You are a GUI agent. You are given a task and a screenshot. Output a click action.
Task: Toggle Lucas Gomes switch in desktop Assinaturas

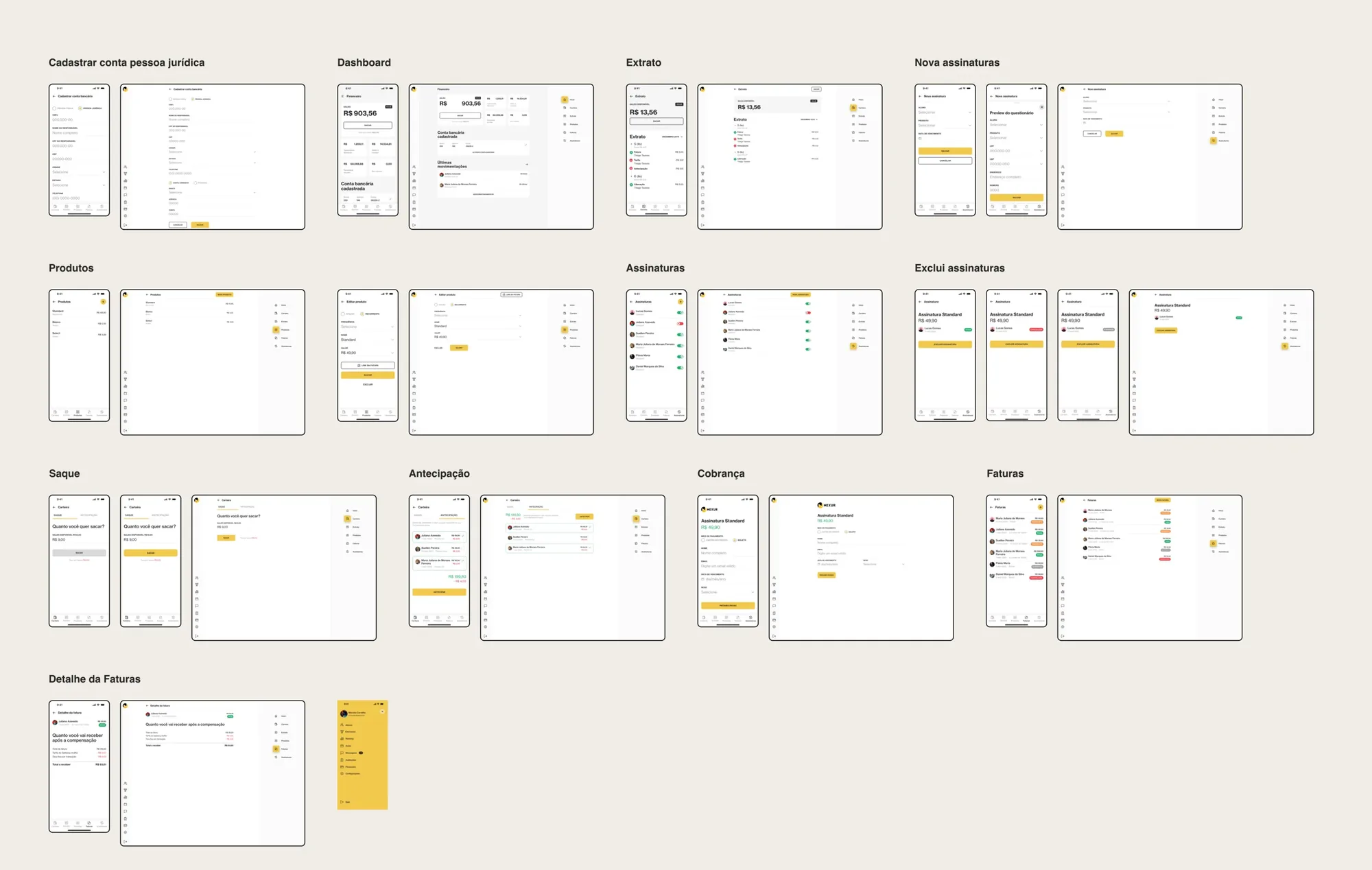808,303
